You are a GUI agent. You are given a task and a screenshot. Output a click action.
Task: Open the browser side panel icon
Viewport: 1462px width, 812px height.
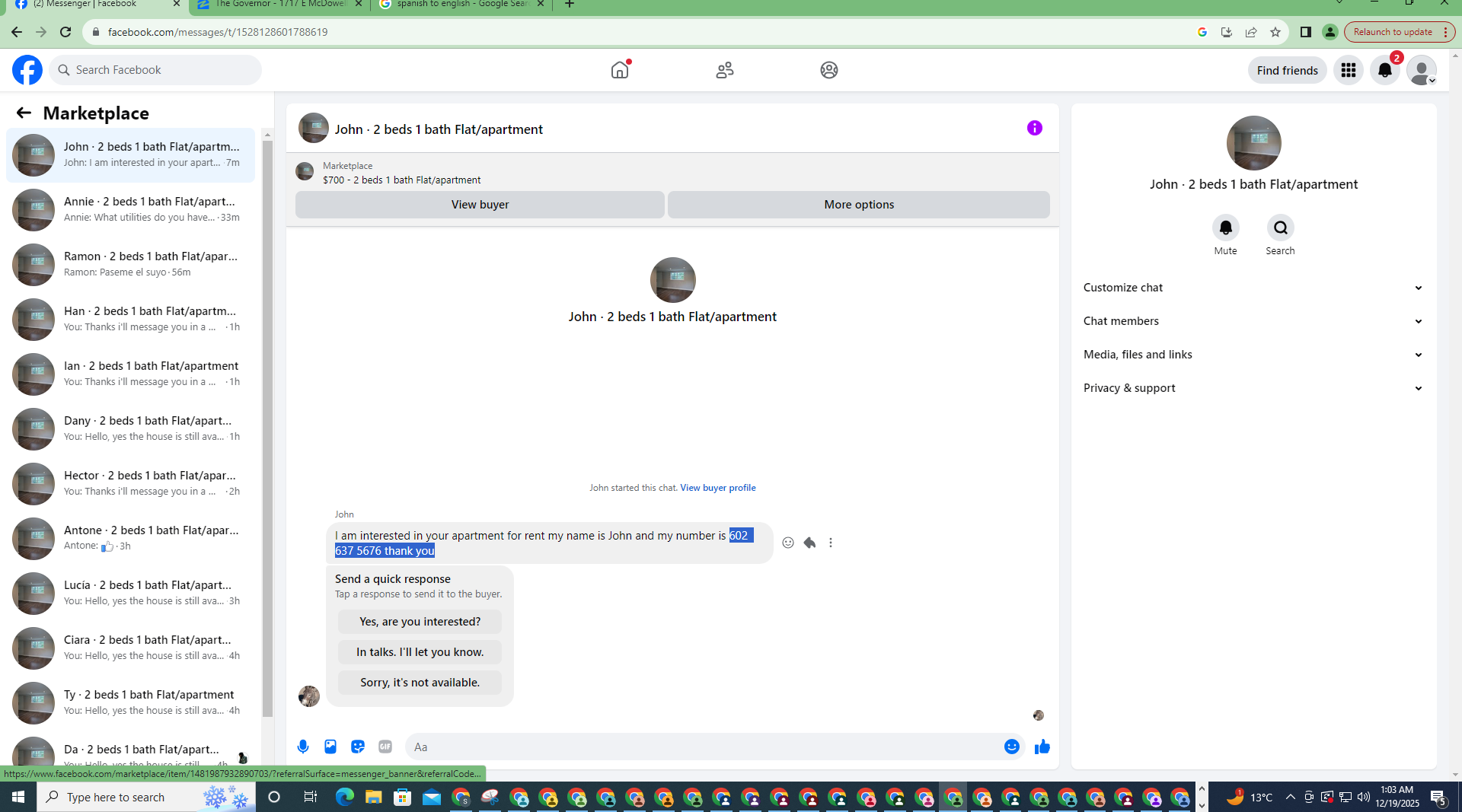coord(1305,32)
